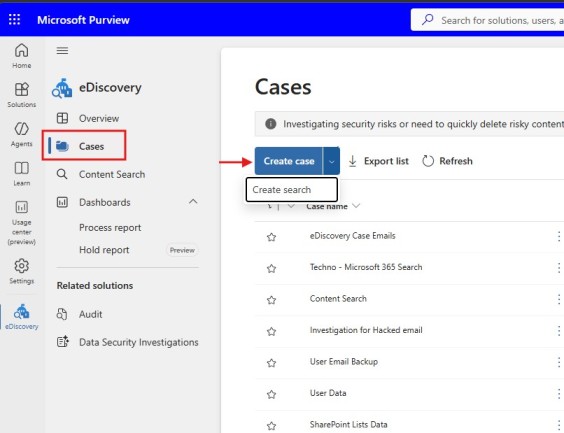Image resolution: width=564 pixels, height=433 pixels.
Task: Collapse navigation with hamburger icon
Action: tap(62, 51)
